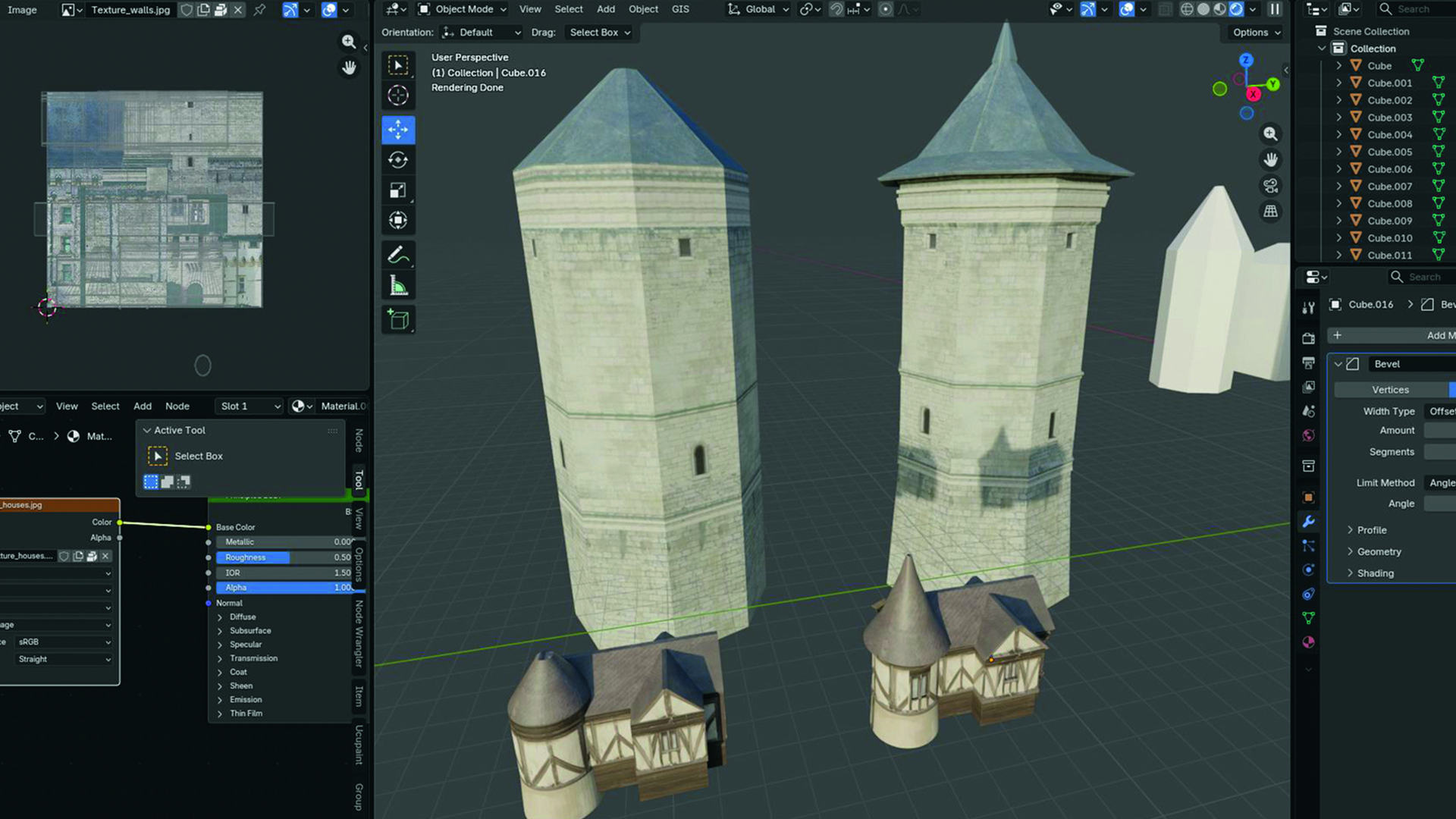The height and width of the screenshot is (819, 1456).
Task: Toggle viewport gizmos display
Action: click(1088, 9)
